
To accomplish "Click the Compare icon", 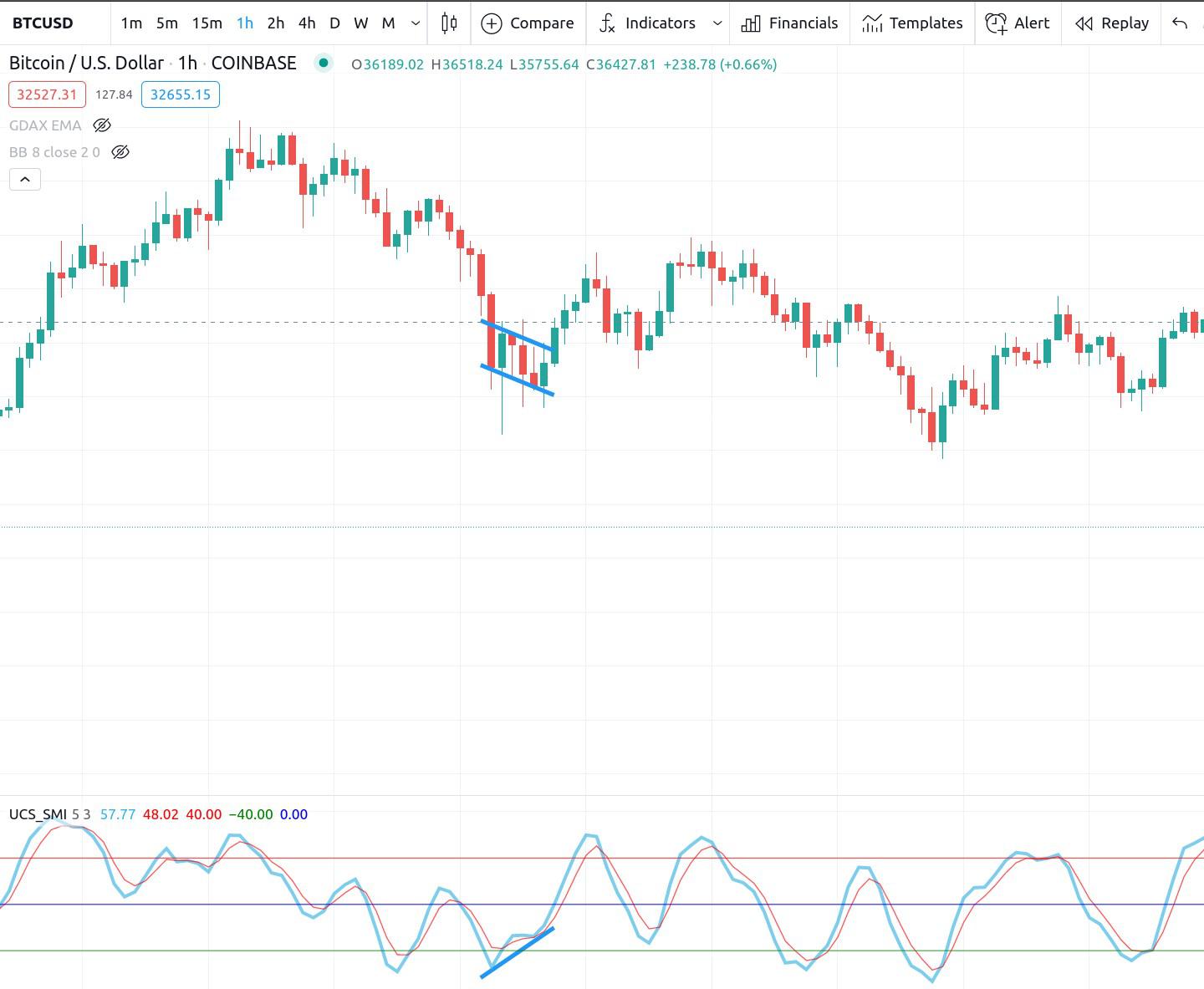I will (492, 23).
